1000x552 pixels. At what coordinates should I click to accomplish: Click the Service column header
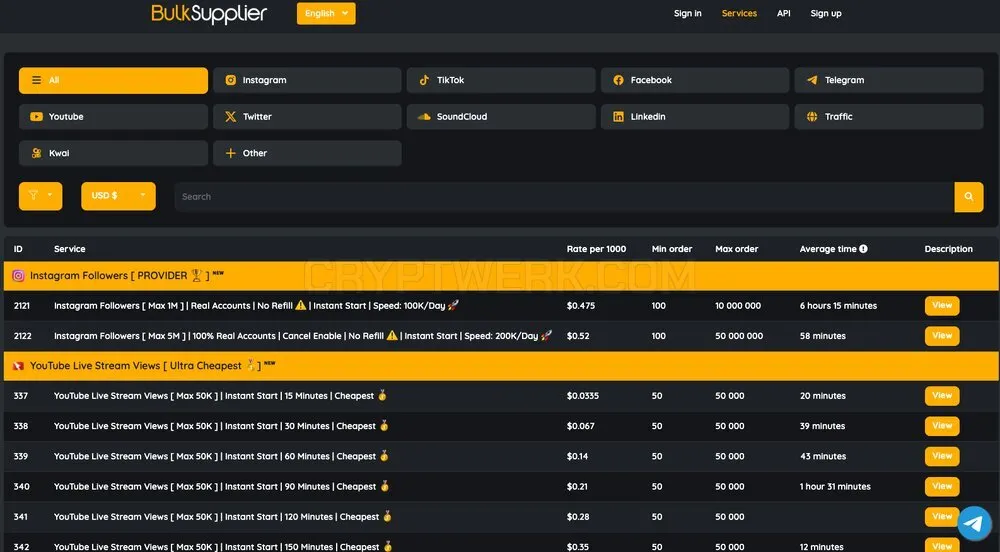coord(70,249)
